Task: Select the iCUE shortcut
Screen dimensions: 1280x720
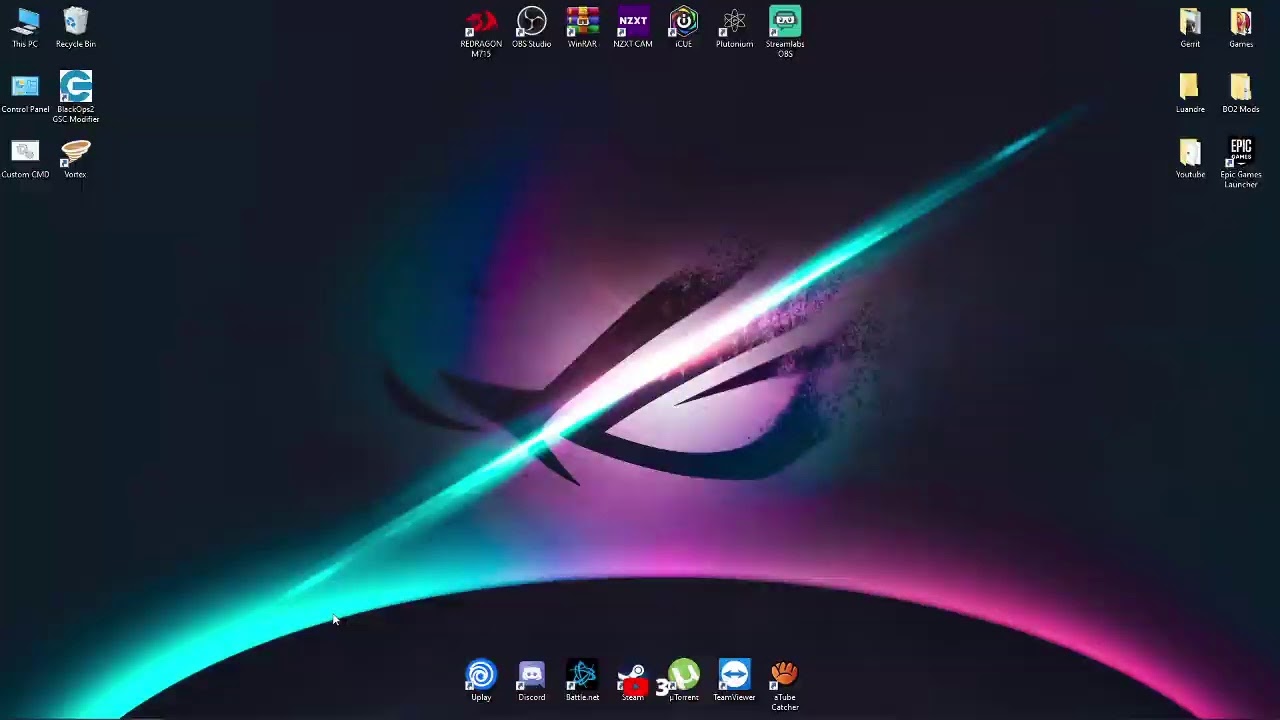Action: [x=684, y=28]
